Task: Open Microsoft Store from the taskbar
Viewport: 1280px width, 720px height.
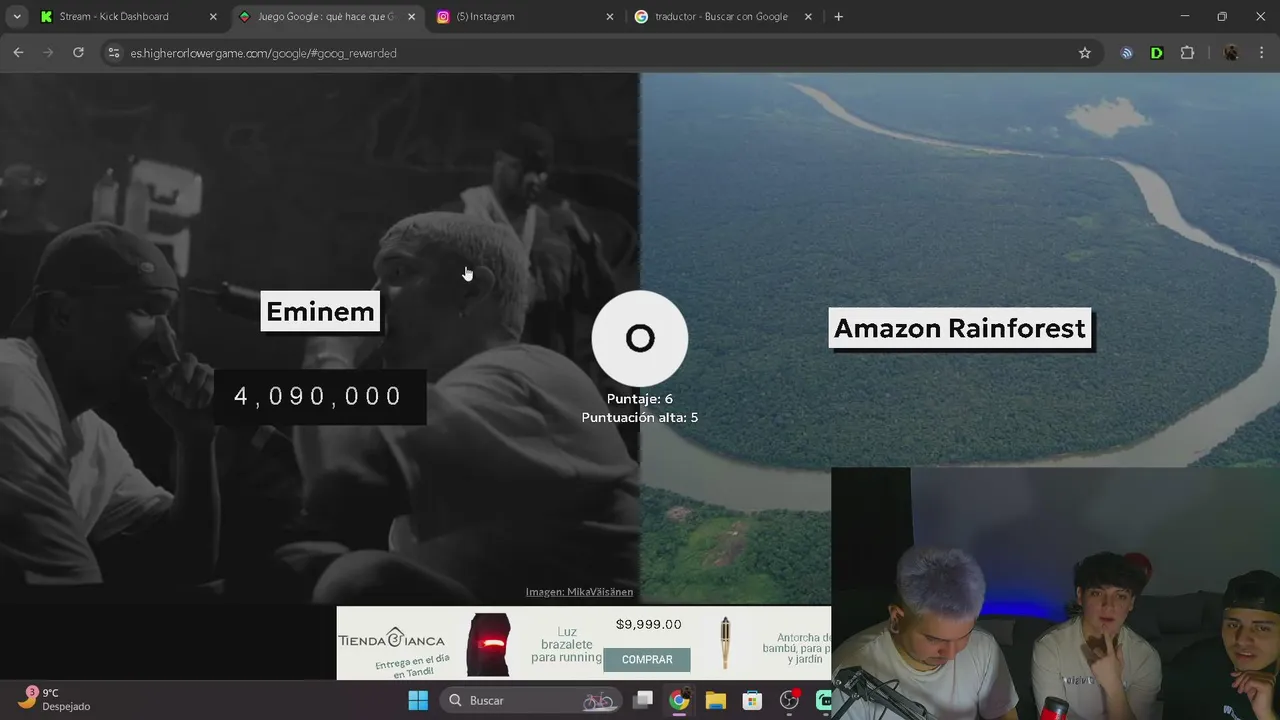Action: click(752, 700)
